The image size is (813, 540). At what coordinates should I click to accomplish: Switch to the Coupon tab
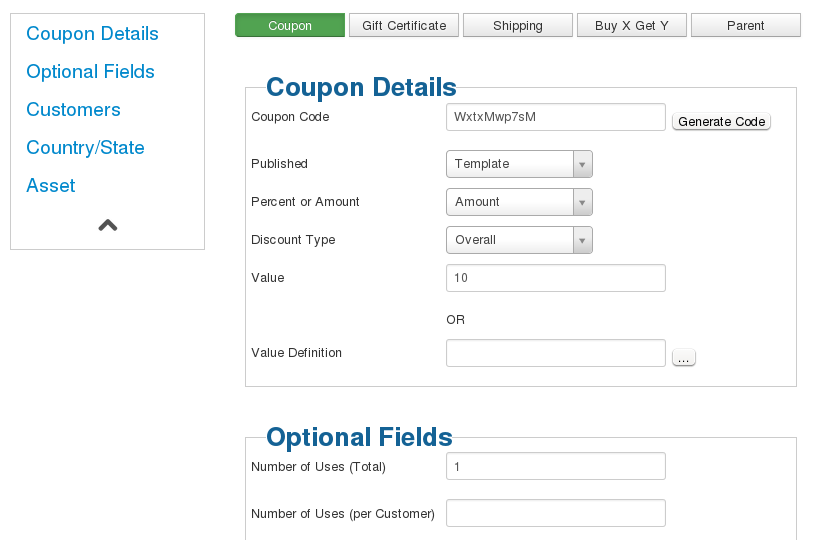click(290, 25)
